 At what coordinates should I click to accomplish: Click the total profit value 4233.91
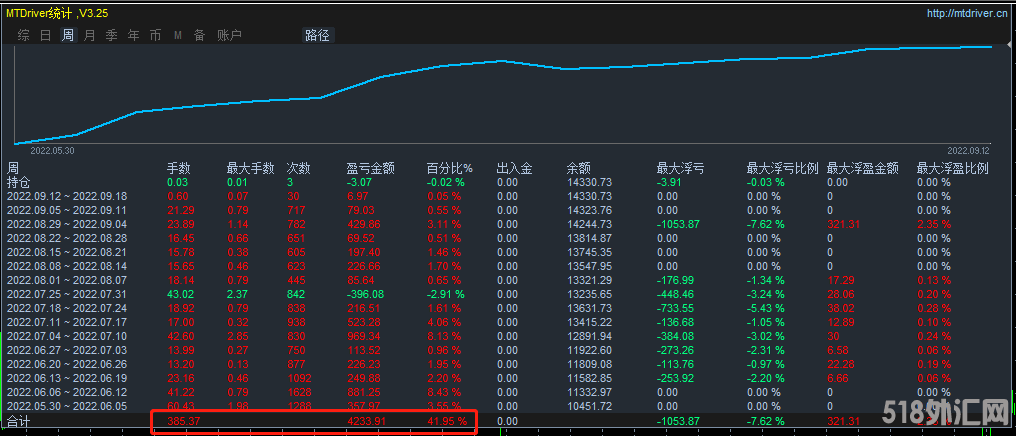click(x=365, y=422)
